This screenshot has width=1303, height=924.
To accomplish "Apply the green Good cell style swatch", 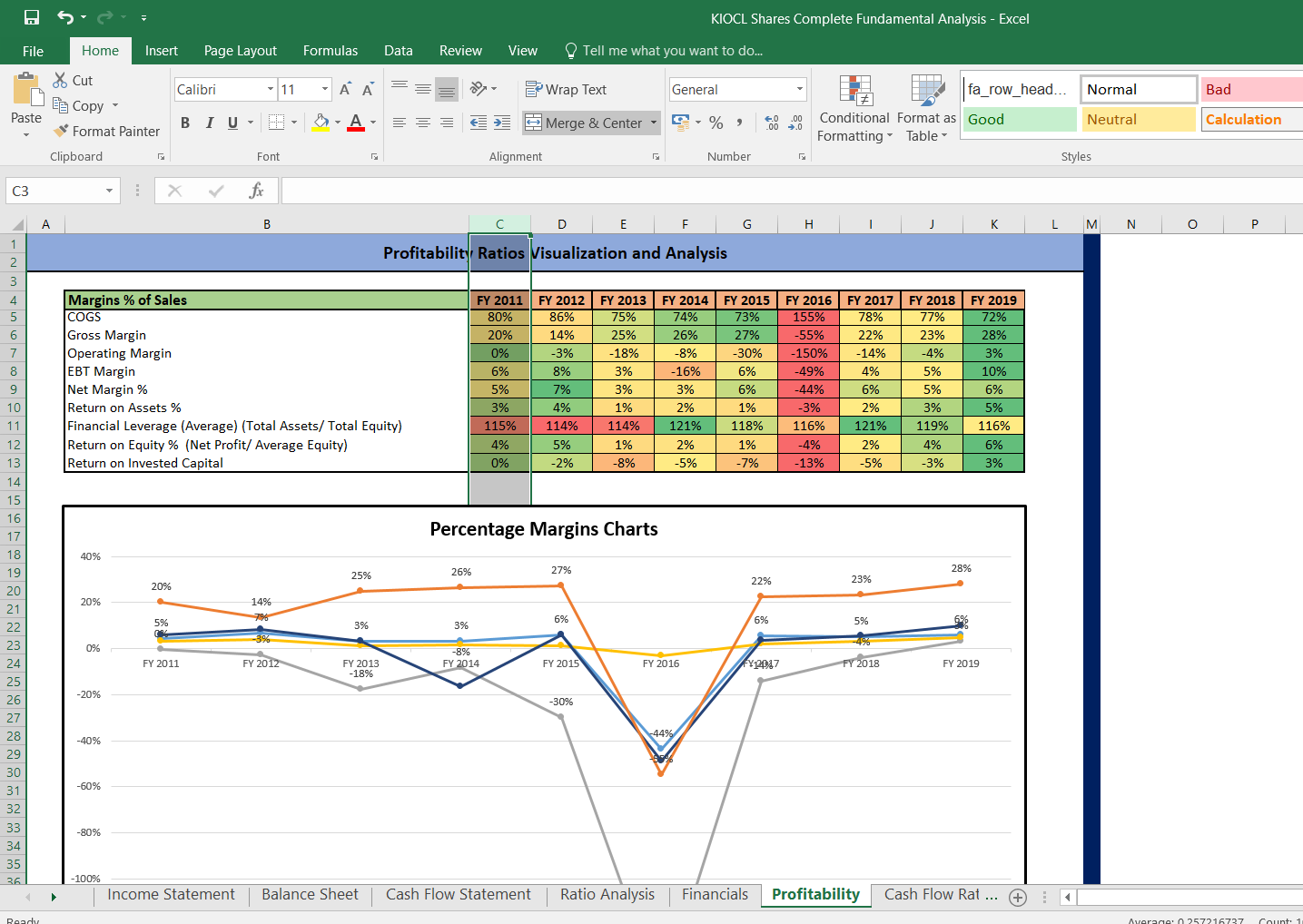I will pyautogui.click(x=1020, y=119).
